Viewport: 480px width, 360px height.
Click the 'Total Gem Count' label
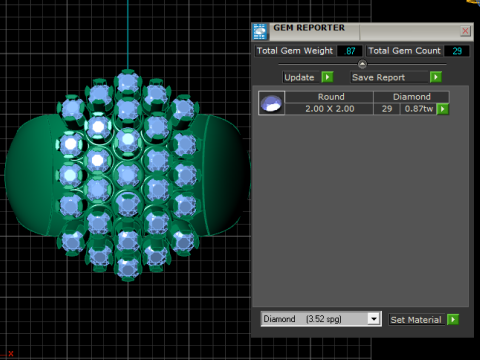404,51
